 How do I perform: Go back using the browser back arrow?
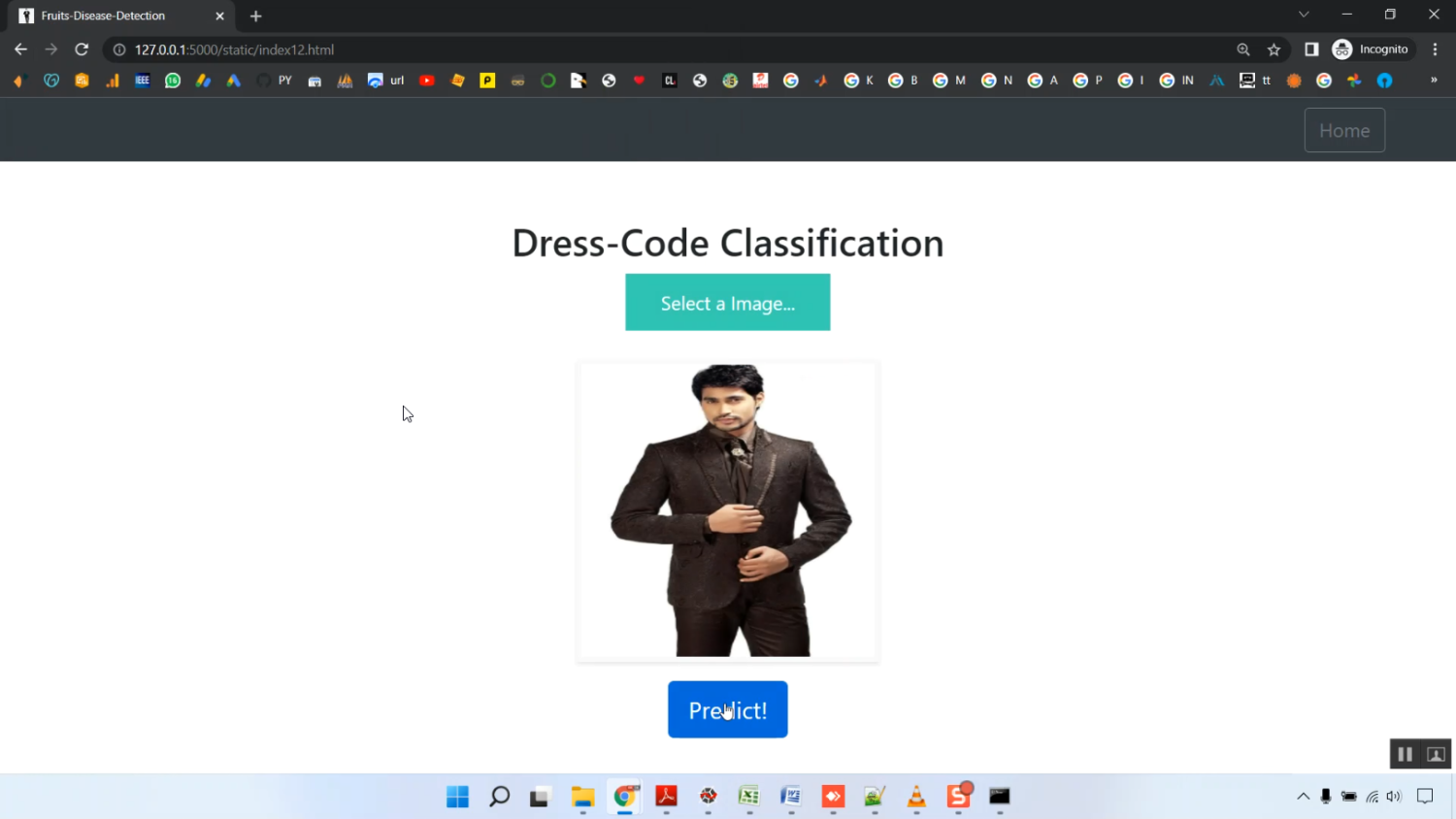tap(20, 49)
